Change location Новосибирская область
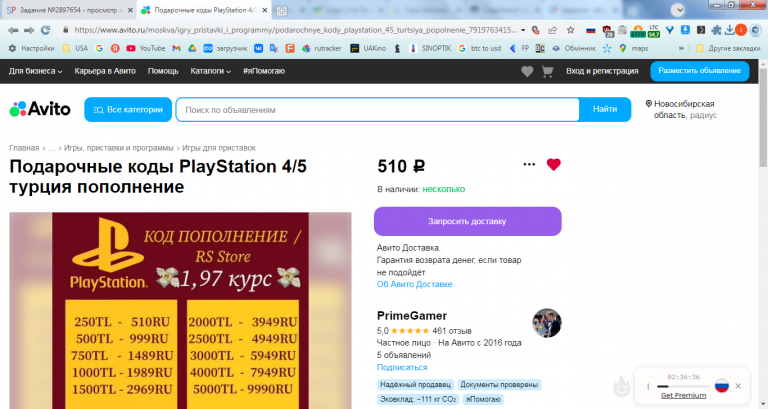Image resolution: width=768 pixels, height=409 pixels. 681,109
